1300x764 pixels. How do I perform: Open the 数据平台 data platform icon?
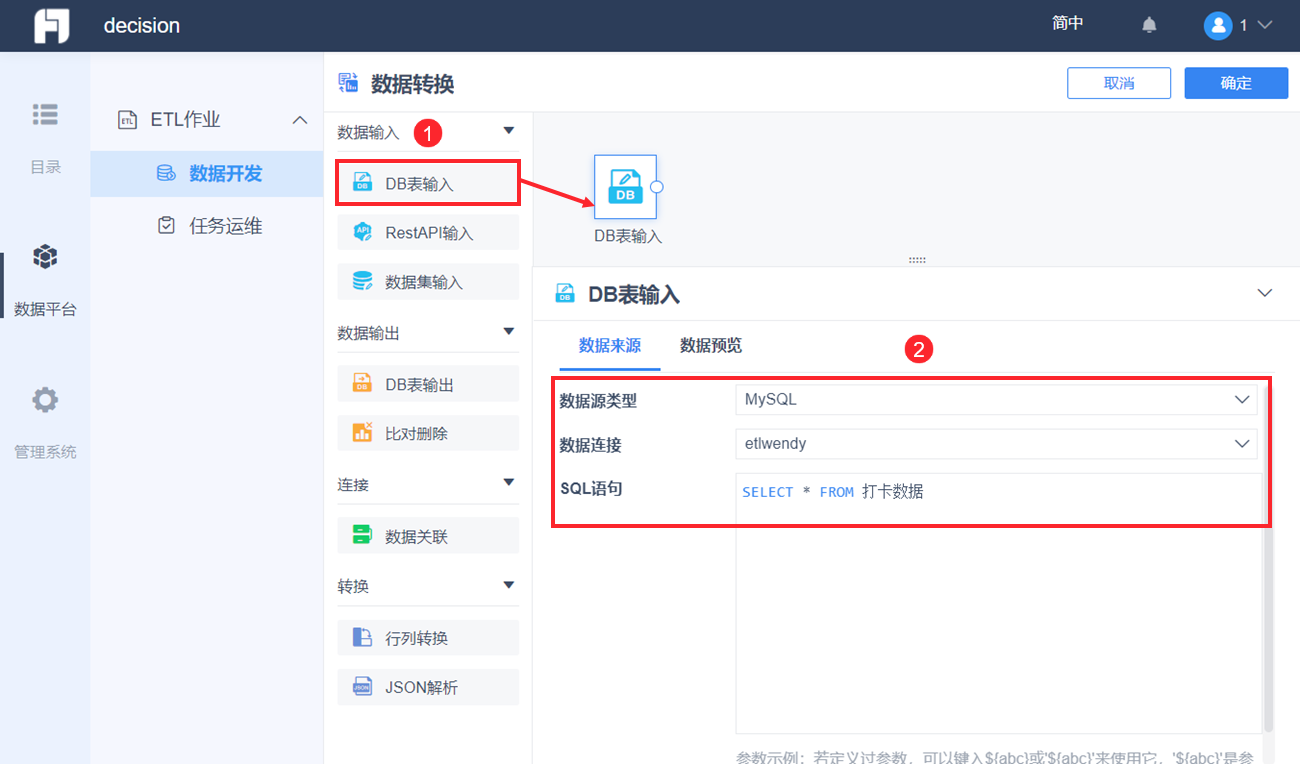pos(45,257)
